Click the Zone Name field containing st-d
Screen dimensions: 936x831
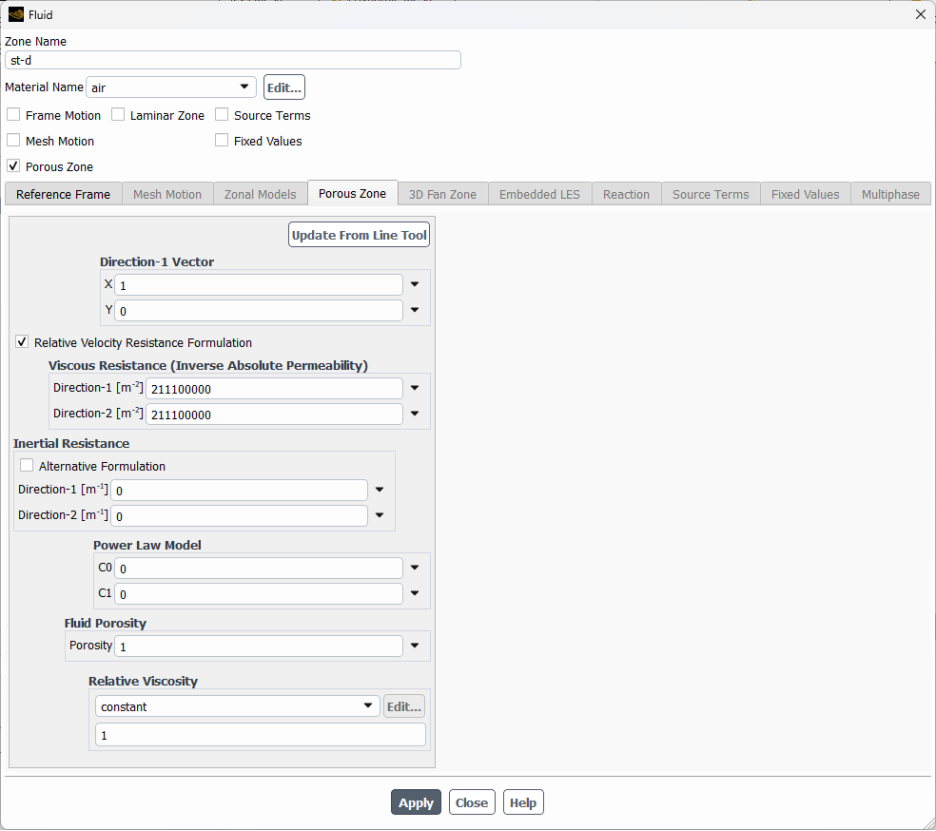tap(233, 60)
